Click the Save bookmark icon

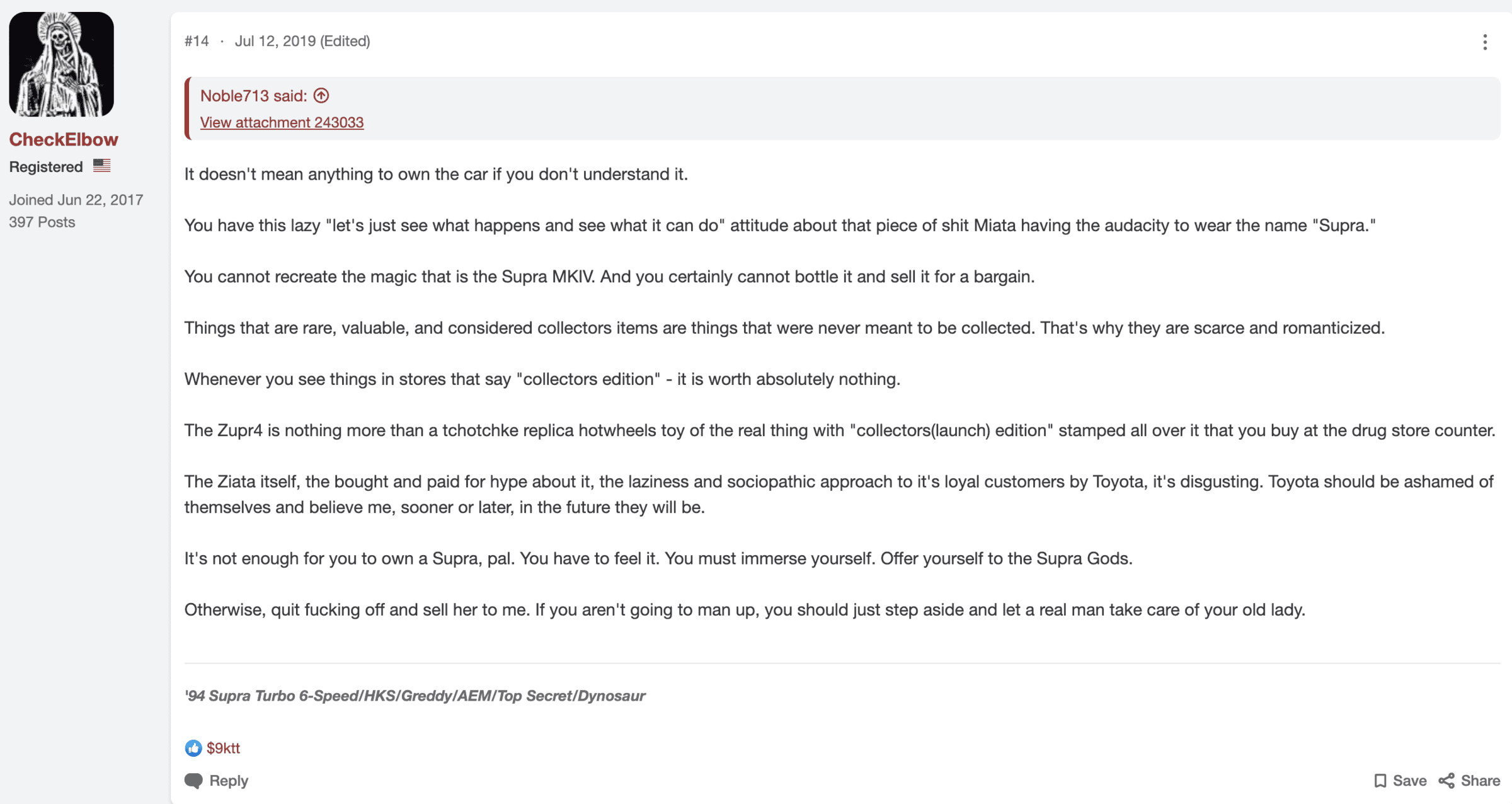(1380, 781)
